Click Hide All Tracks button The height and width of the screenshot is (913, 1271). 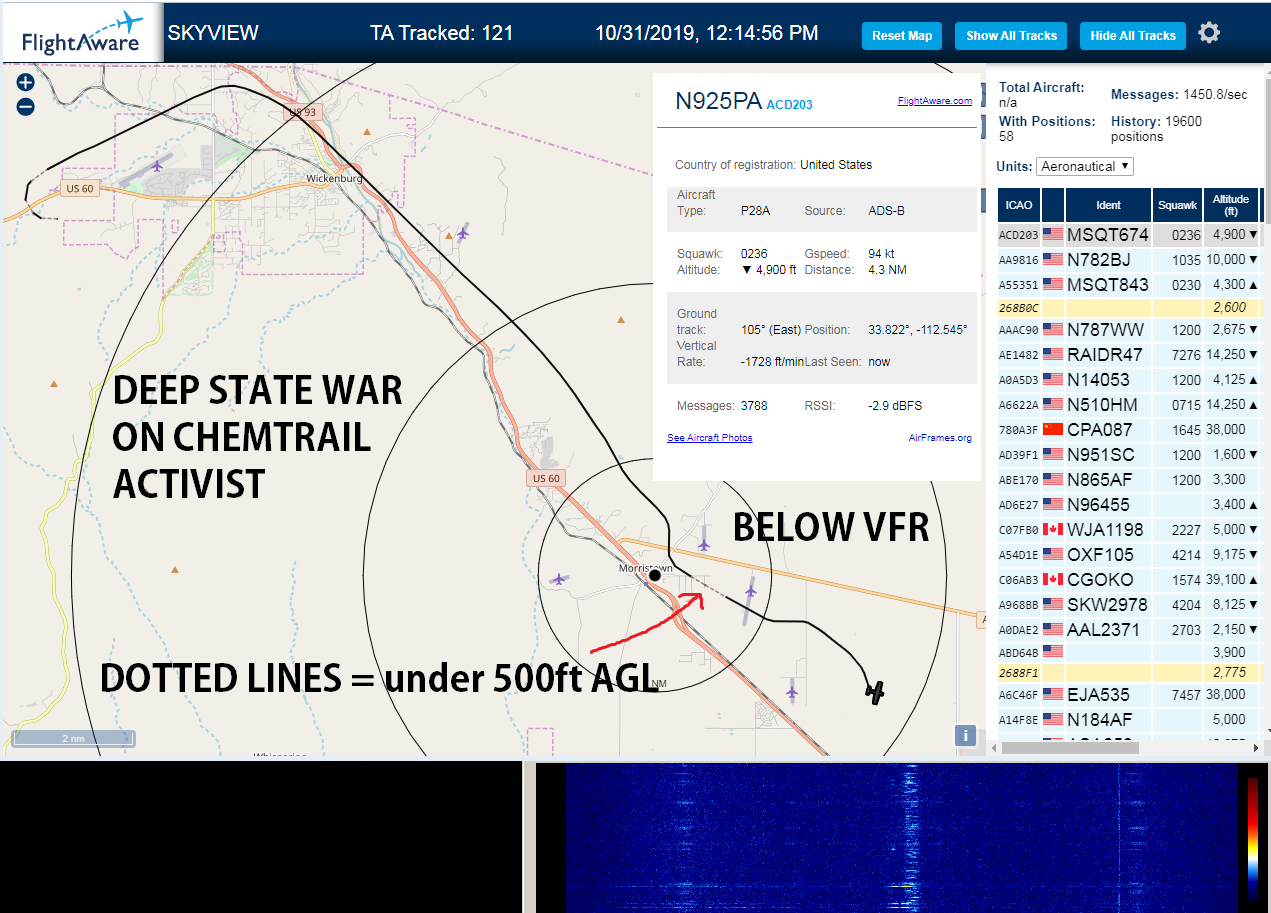click(x=1133, y=36)
